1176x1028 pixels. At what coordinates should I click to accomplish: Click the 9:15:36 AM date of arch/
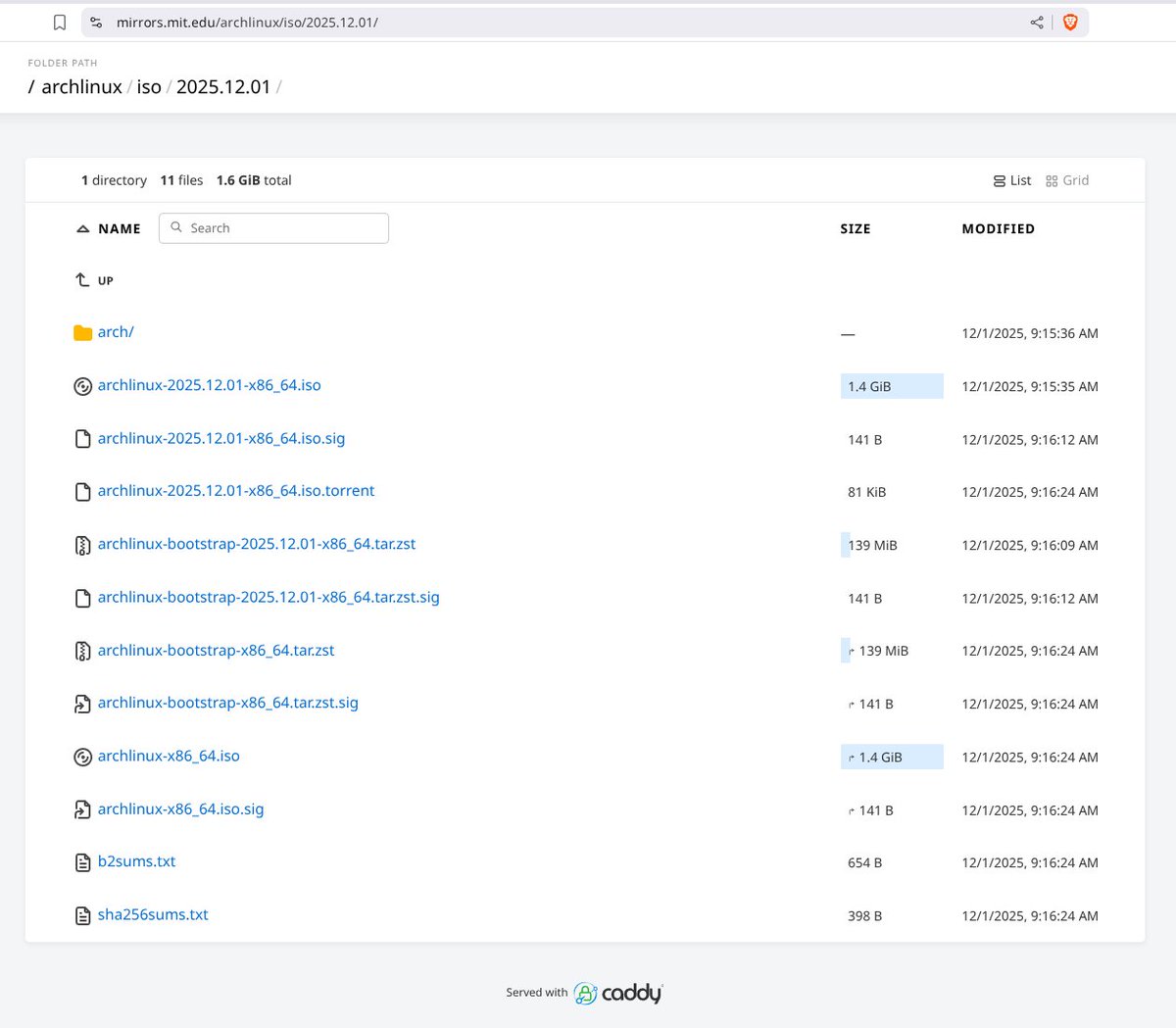(1030, 333)
